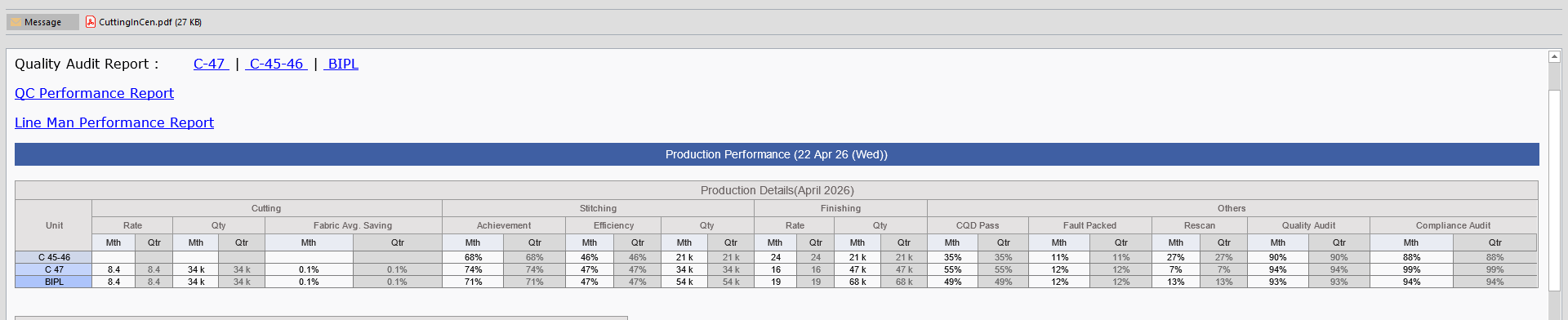This screenshot has width=1568, height=320.
Task: Click the Rate header under Finishing
Action: [795, 225]
